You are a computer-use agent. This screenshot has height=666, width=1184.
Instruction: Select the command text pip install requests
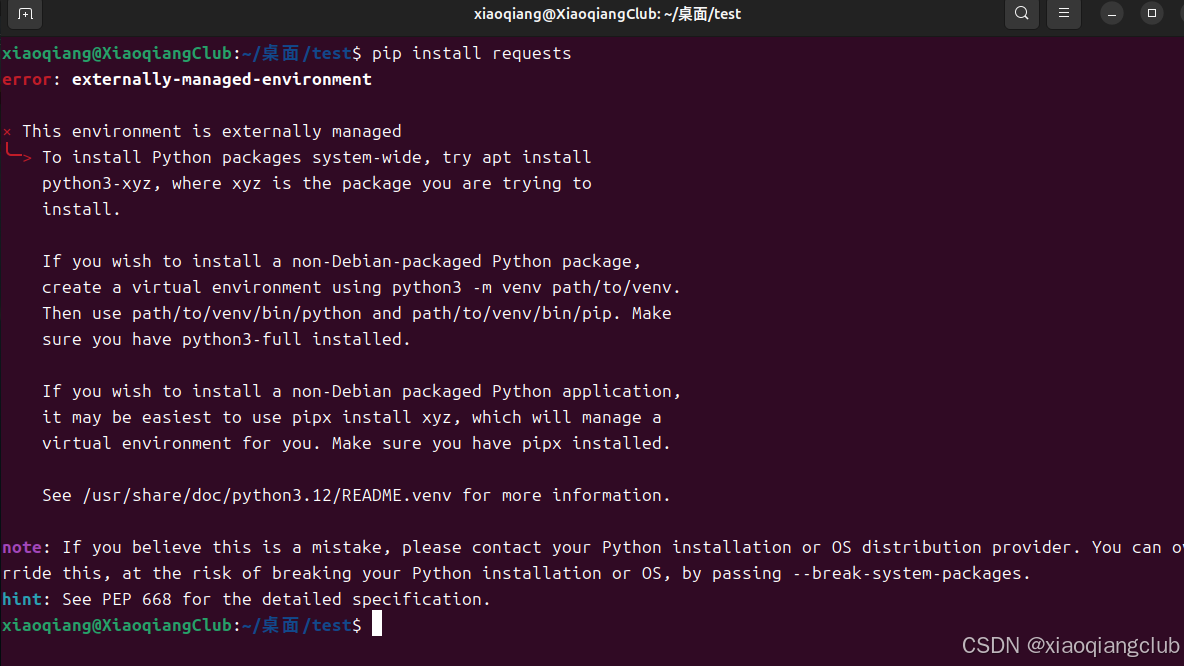tap(471, 52)
